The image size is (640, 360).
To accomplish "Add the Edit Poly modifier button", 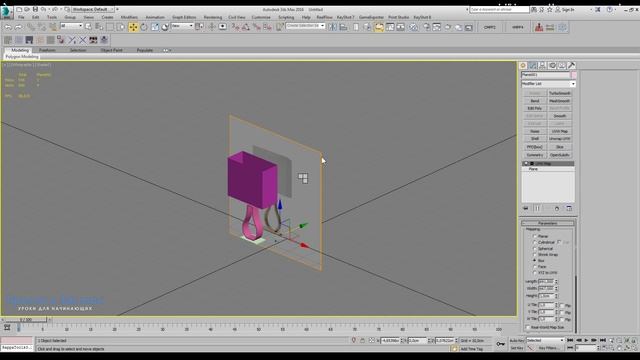I will [x=535, y=109].
